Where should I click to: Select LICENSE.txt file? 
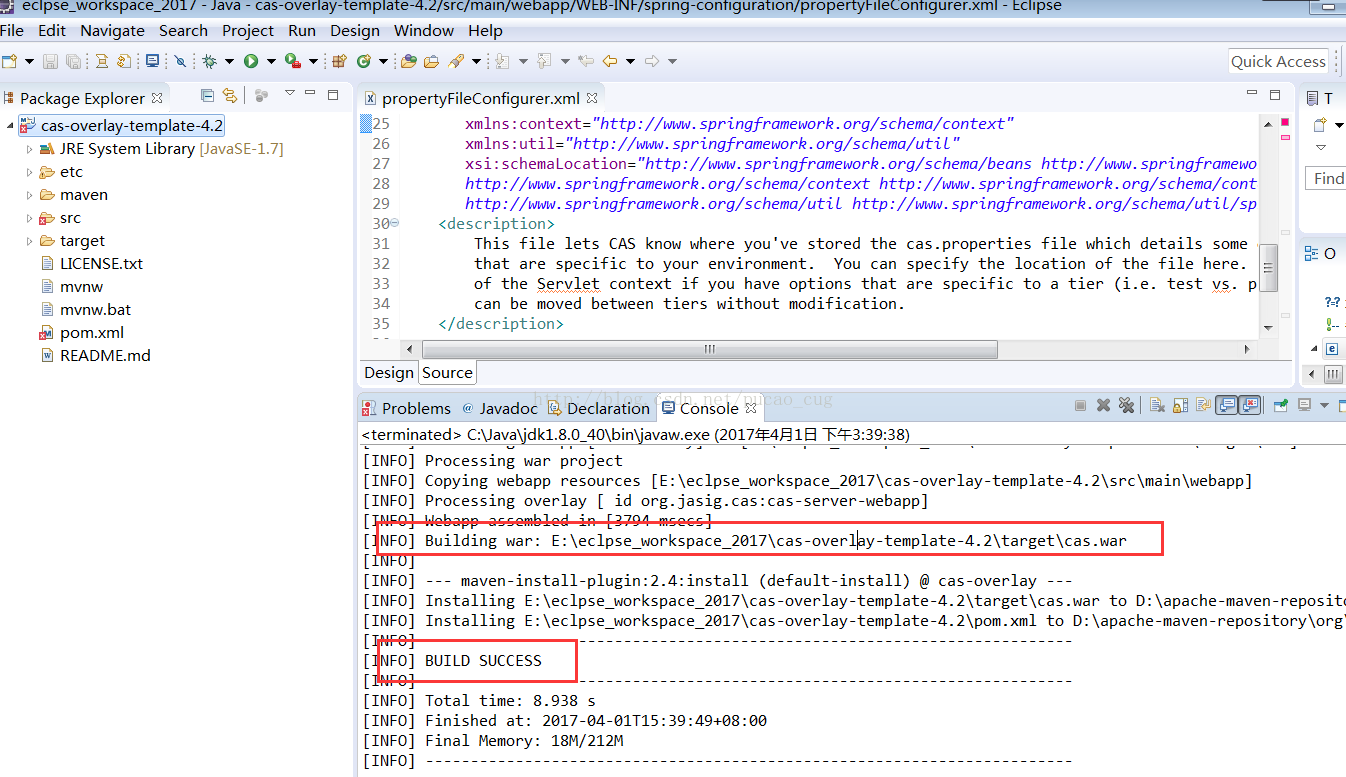(92, 264)
